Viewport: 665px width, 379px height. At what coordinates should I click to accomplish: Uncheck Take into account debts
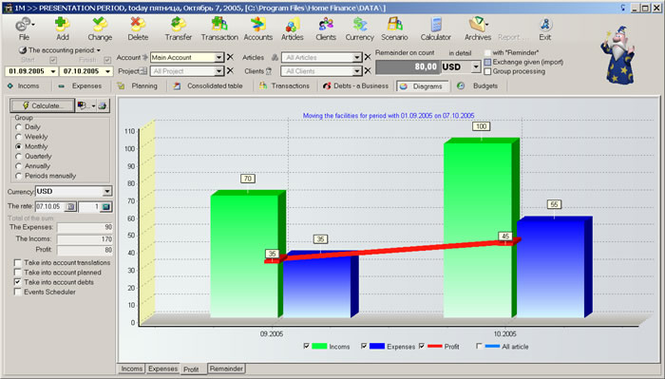[17, 282]
